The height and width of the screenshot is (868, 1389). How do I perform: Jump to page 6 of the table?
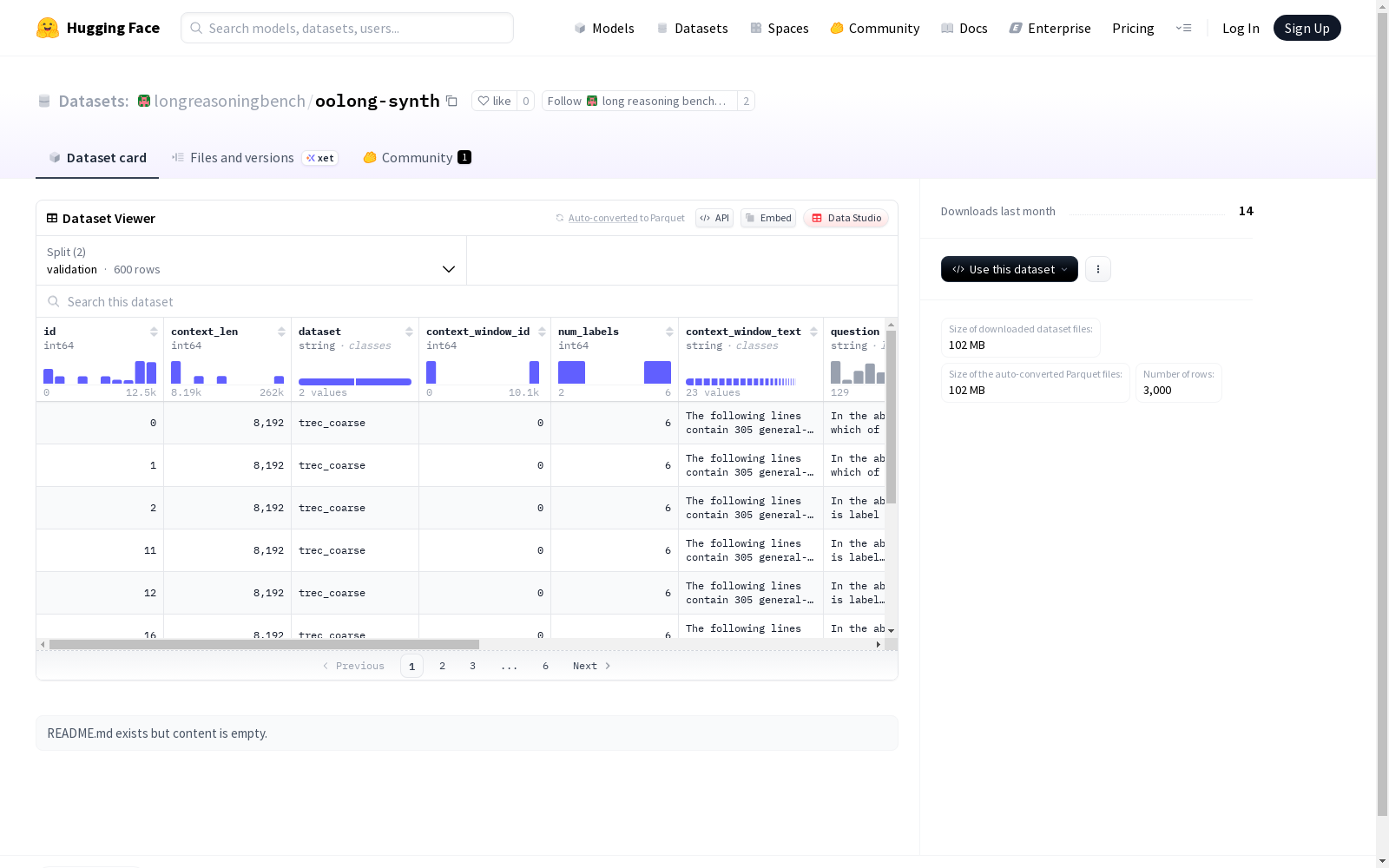tap(545, 666)
